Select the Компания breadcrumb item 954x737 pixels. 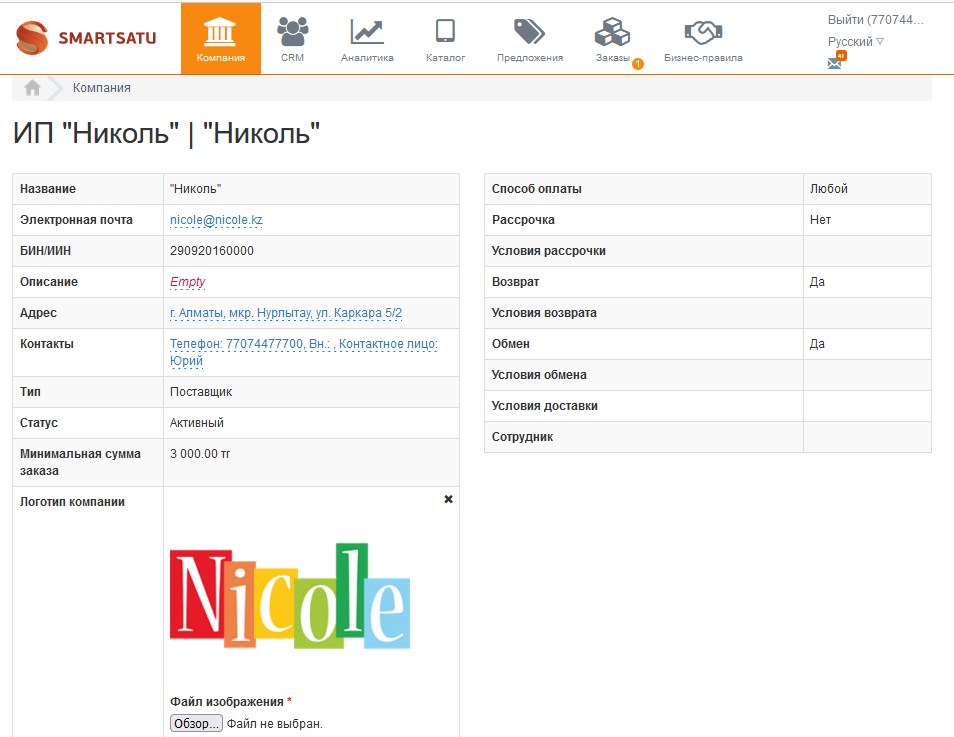[101, 88]
